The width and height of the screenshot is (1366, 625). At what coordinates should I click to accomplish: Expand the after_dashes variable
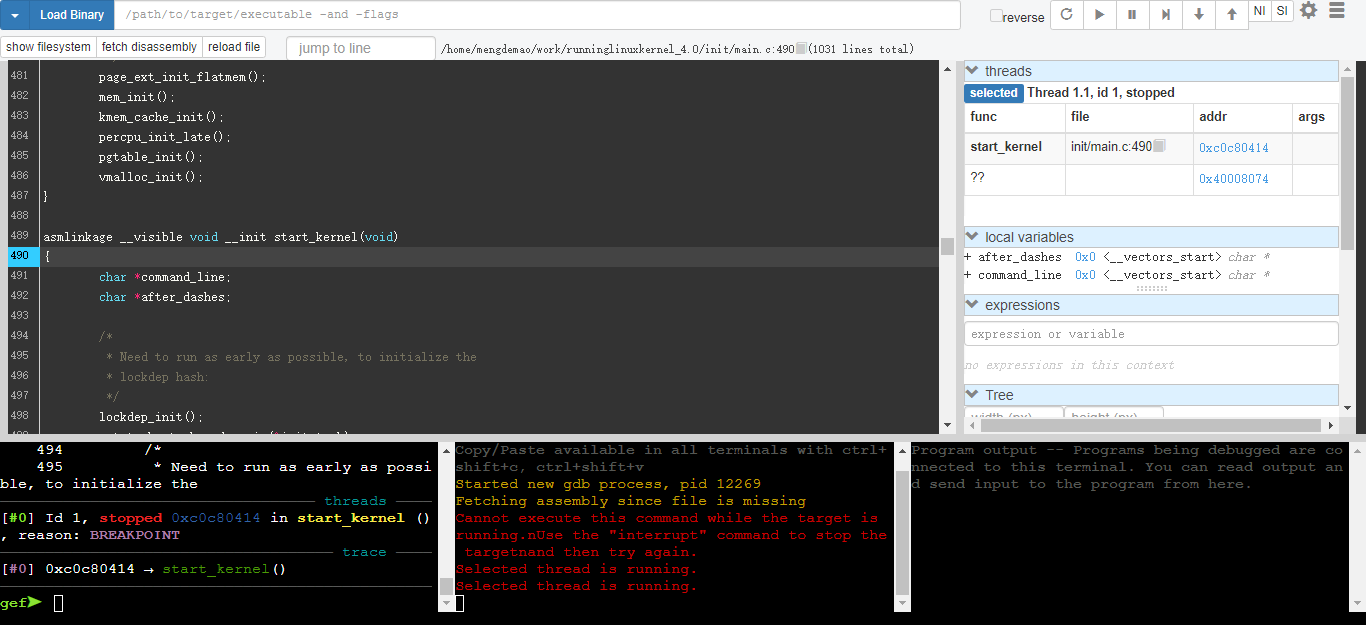(968, 257)
